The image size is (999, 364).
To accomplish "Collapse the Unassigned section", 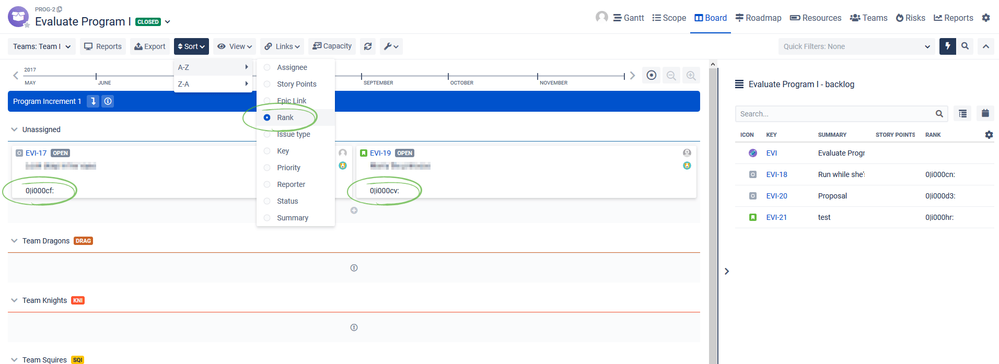I will pyautogui.click(x=14, y=129).
